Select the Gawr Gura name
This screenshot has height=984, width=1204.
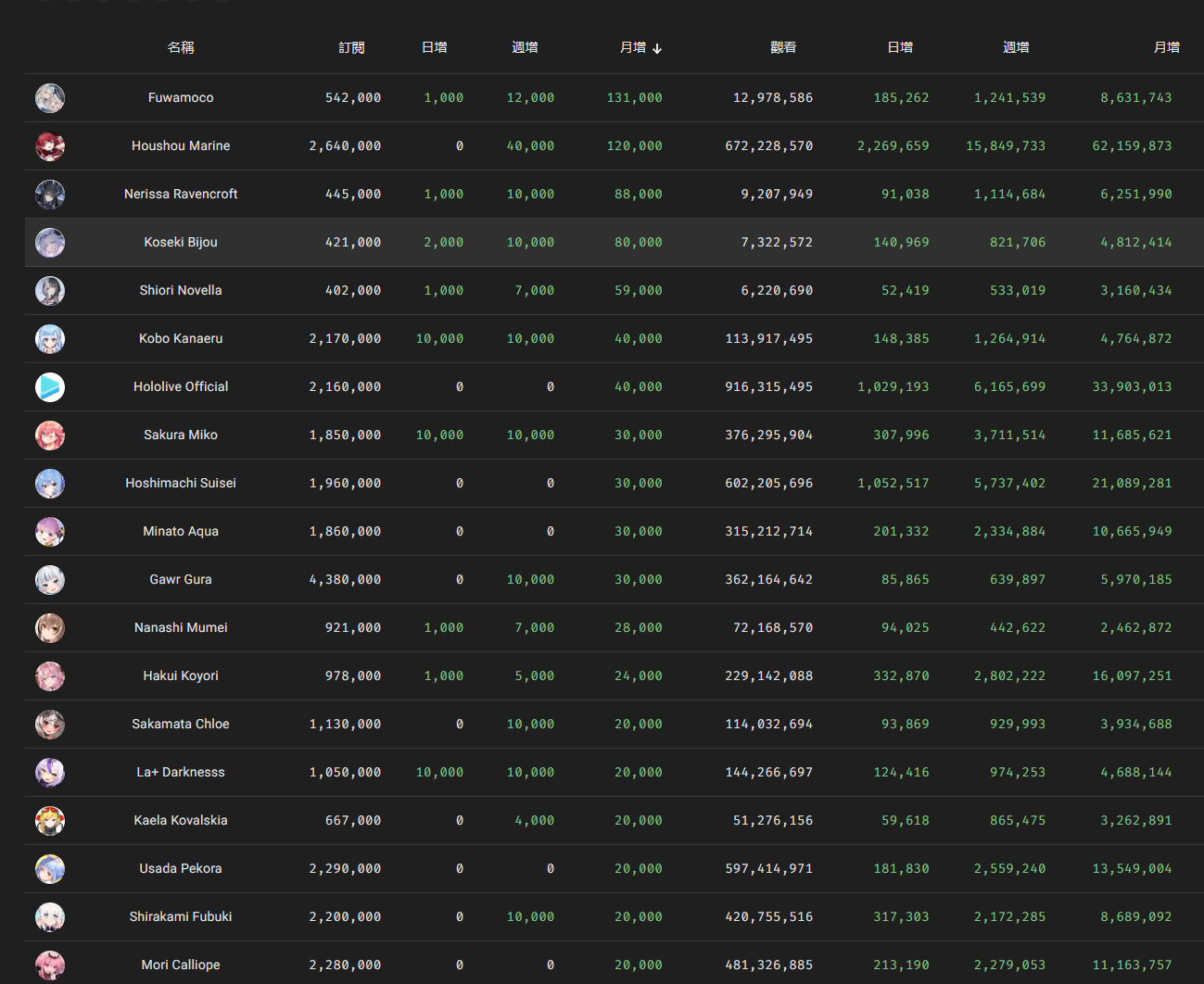point(181,579)
